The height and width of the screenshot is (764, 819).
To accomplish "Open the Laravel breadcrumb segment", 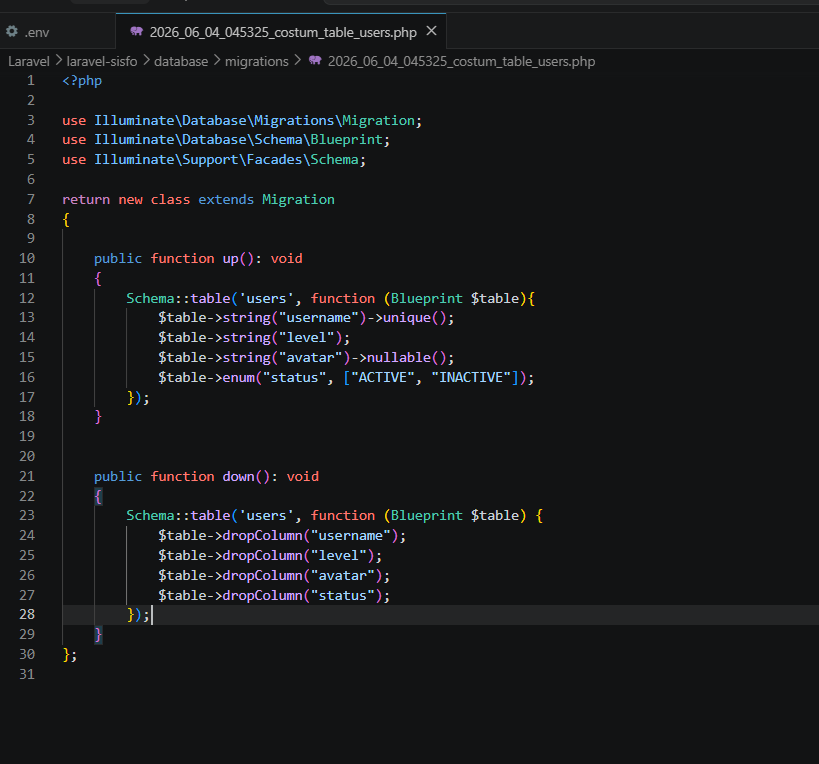I will (x=29, y=61).
